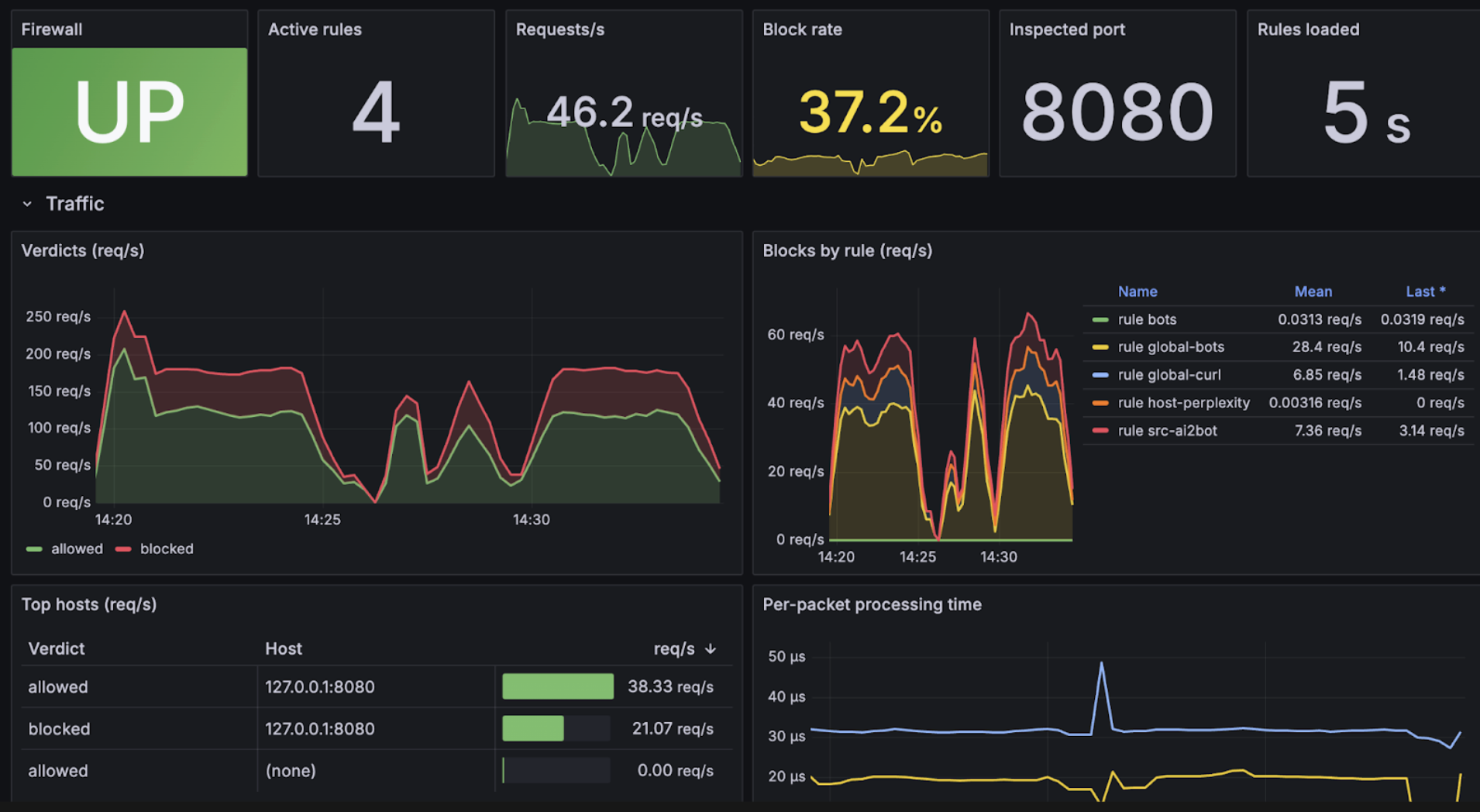Image resolution: width=1480 pixels, height=812 pixels.
Task: Click yellow swatch beside rule global-bots
Action: 1100,347
